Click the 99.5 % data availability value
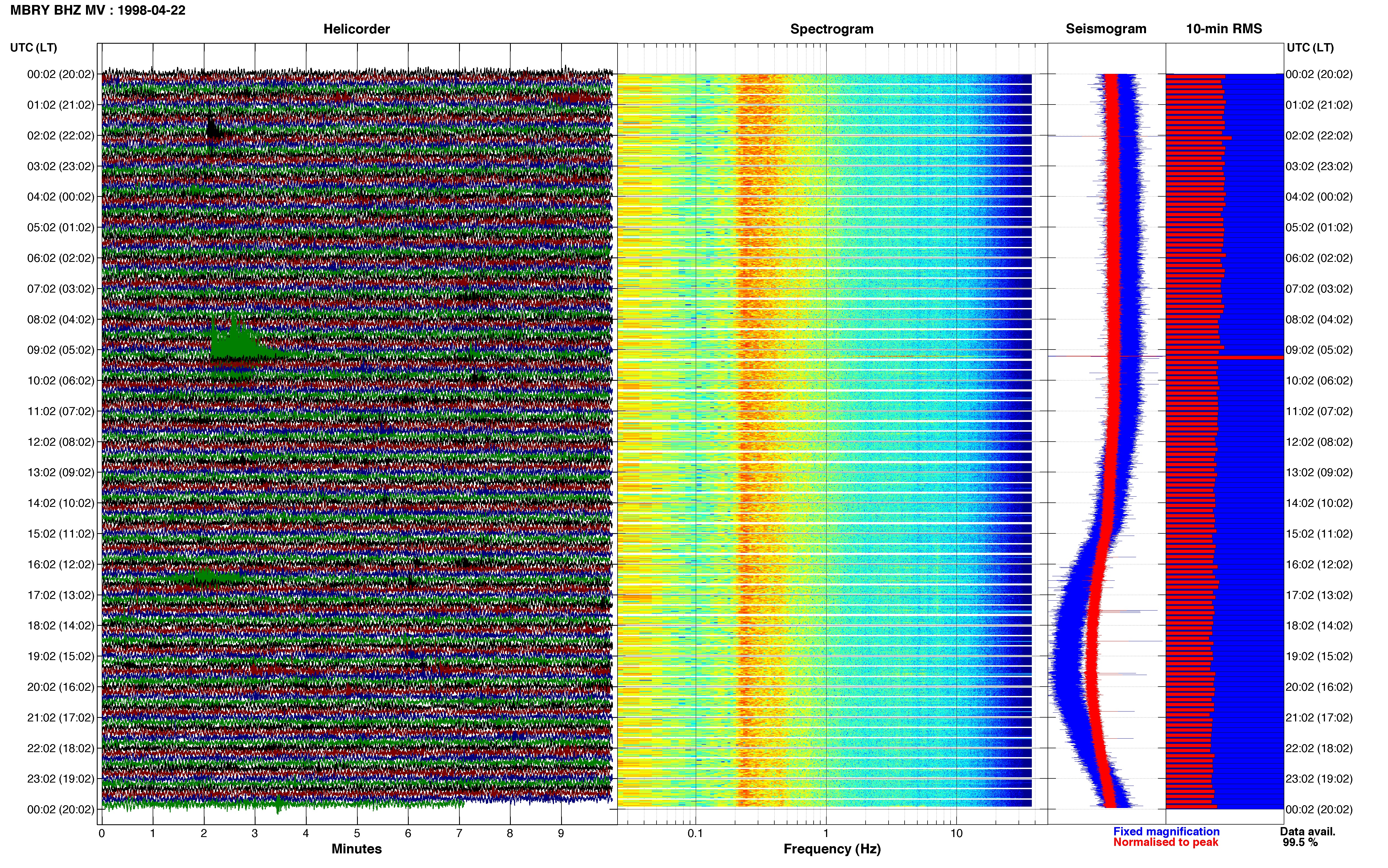The width and height of the screenshot is (1388, 868). pyautogui.click(x=1300, y=842)
